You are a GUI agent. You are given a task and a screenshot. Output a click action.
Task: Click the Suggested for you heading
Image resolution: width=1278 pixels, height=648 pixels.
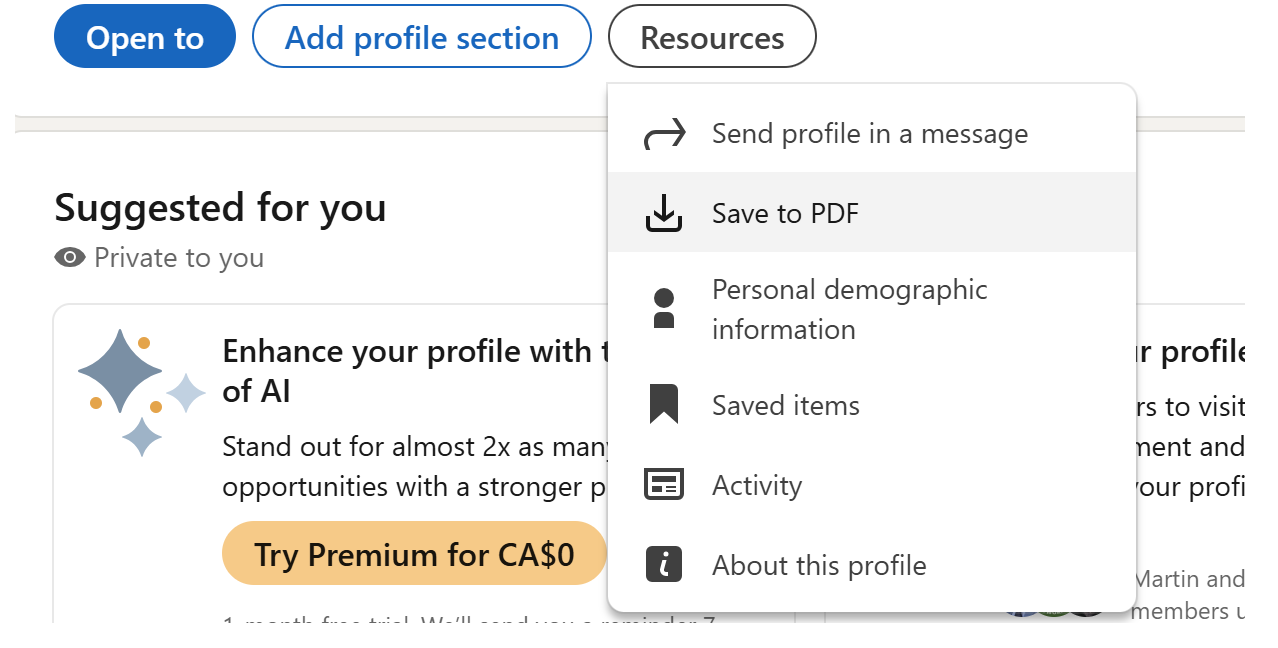(x=220, y=208)
